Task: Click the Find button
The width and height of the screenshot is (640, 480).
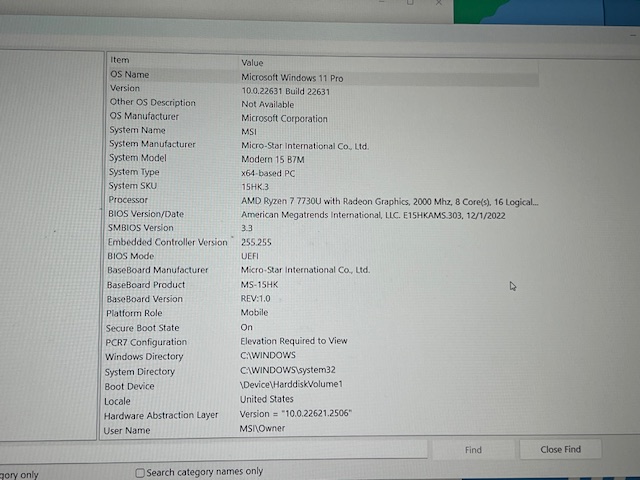Action: [473, 450]
